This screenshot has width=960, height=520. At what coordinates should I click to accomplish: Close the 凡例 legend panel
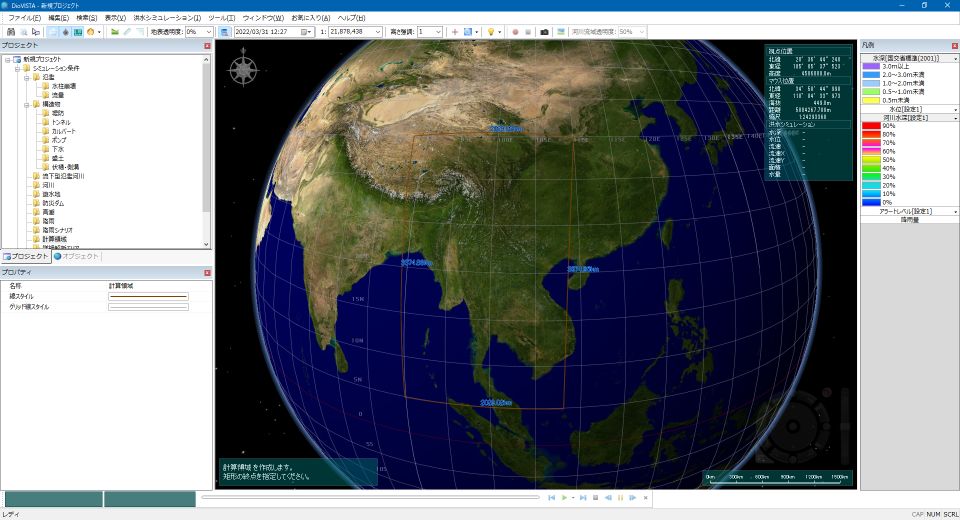(x=954, y=46)
